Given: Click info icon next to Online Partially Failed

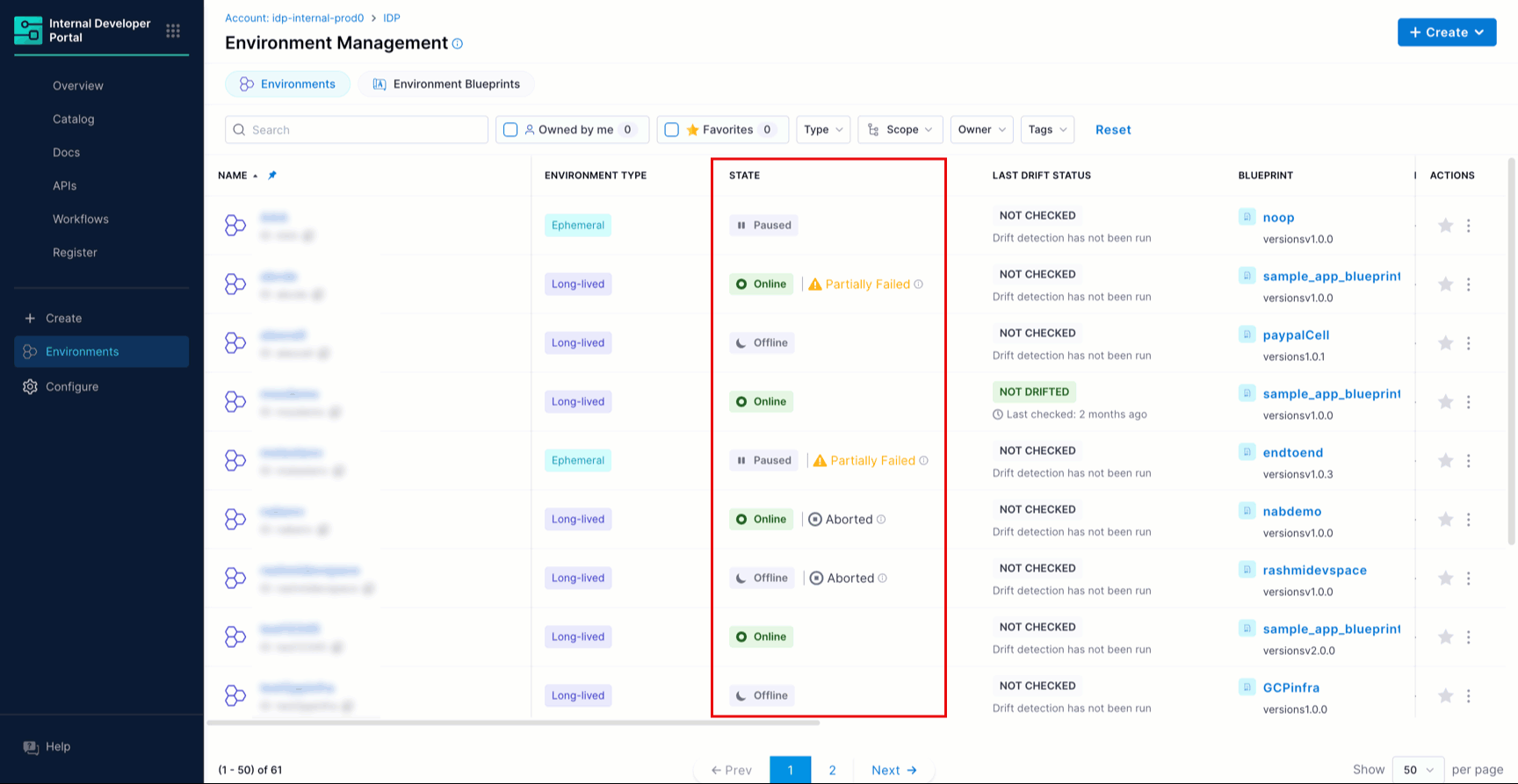Looking at the screenshot, I should pyautogui.click(x=919, y=284).
